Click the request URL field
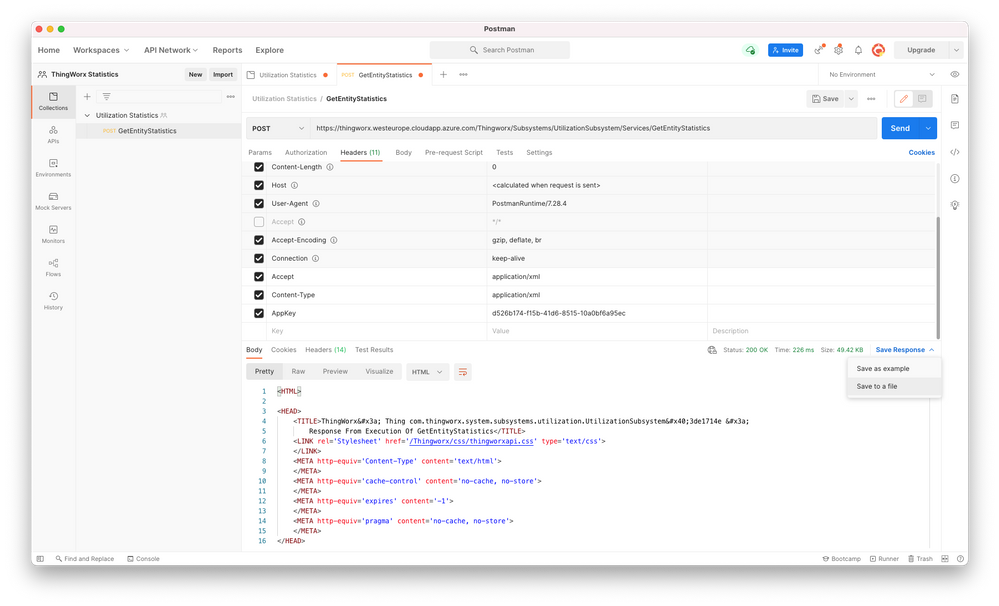 pos(593,128)
